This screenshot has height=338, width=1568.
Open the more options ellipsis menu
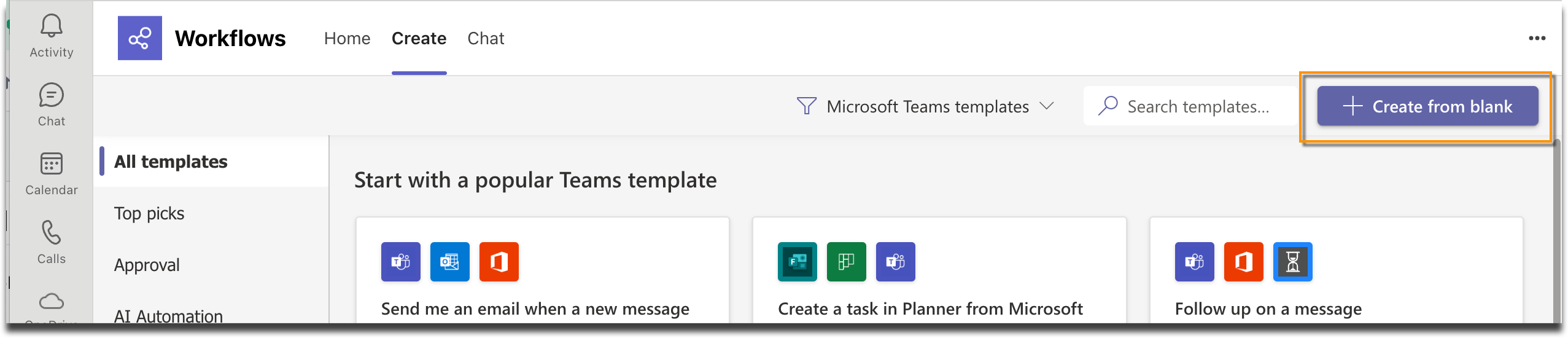tap(1537, 38)
